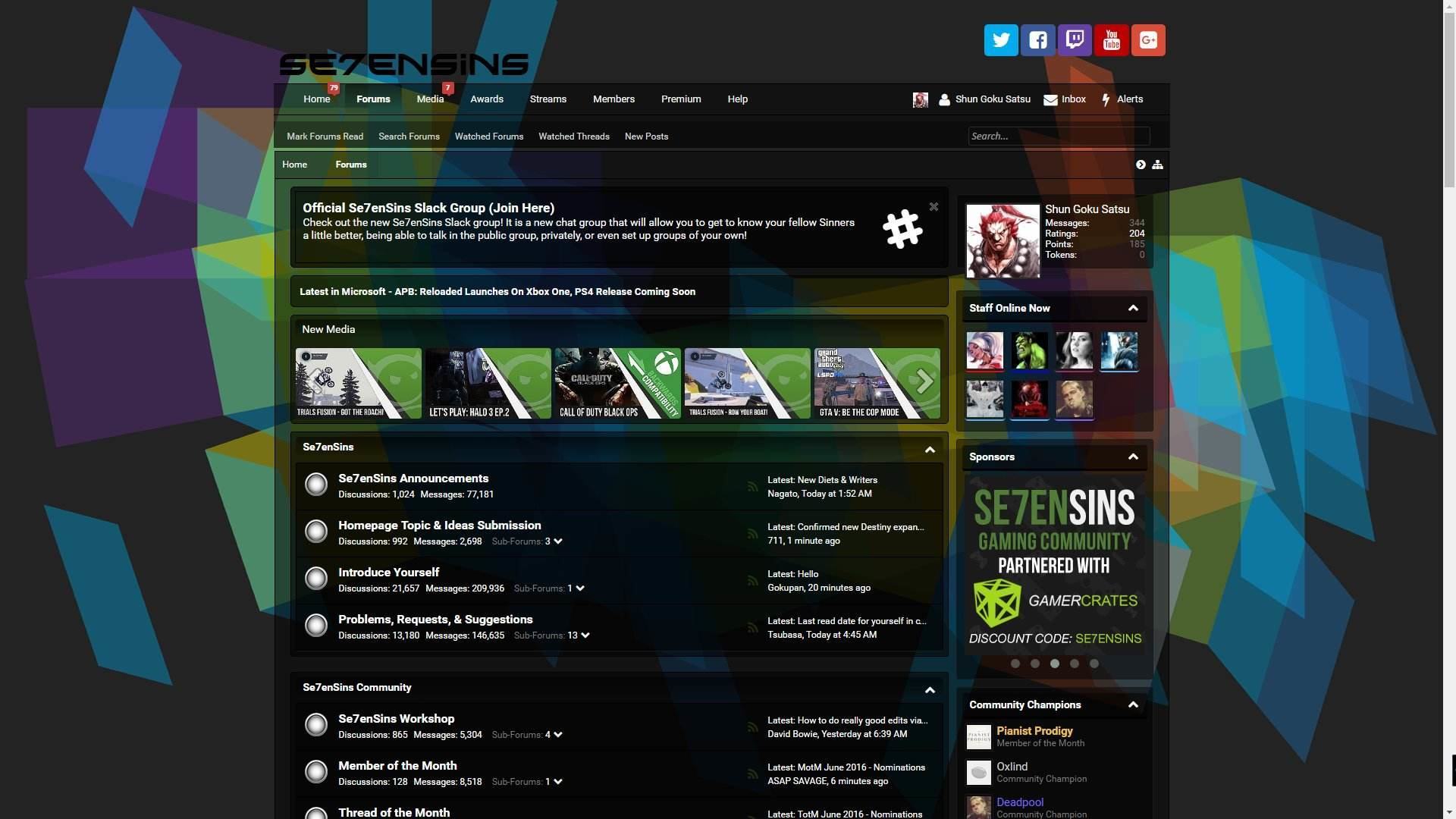Click the RSS feed icon for Problems, Requests, & Suggestions
Image resolution: width=1456 pixels, height=819 pixels.
click(x=752, y=628)
